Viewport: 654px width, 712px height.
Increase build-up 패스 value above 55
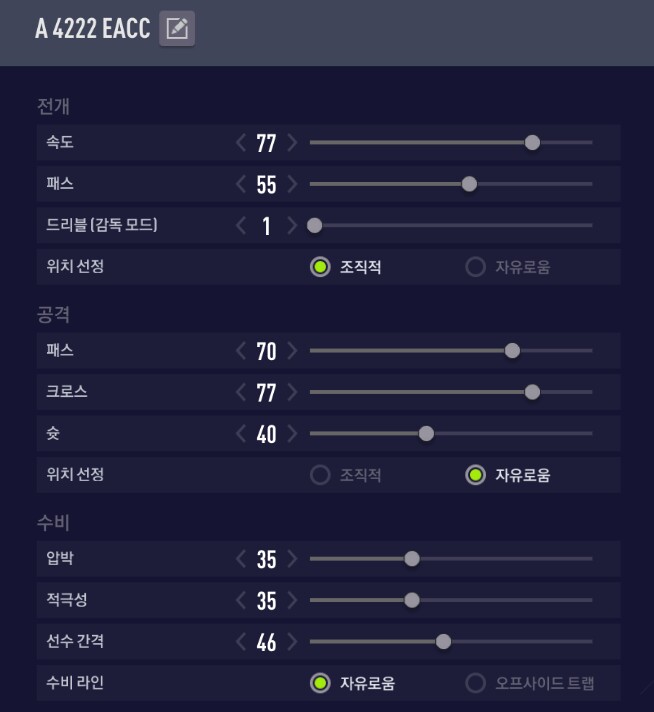tap(292, 184)
